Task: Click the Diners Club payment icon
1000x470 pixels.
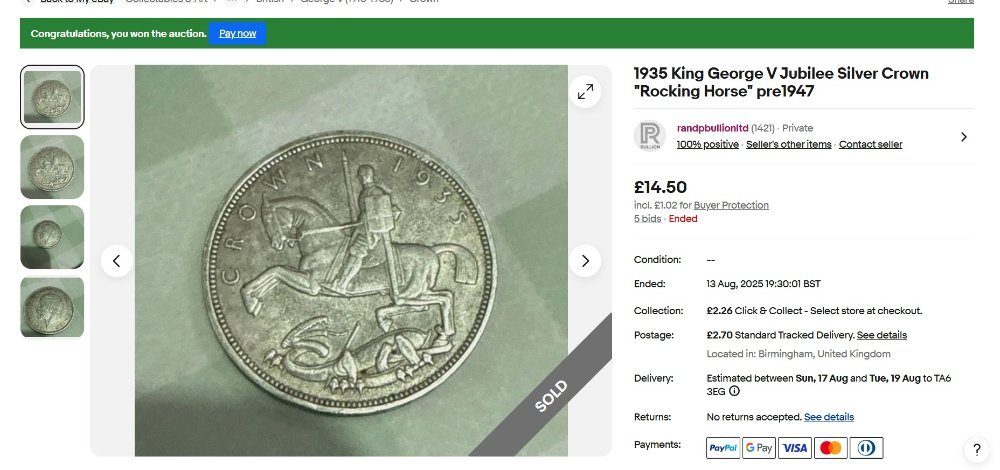Action: coord(866,447)
